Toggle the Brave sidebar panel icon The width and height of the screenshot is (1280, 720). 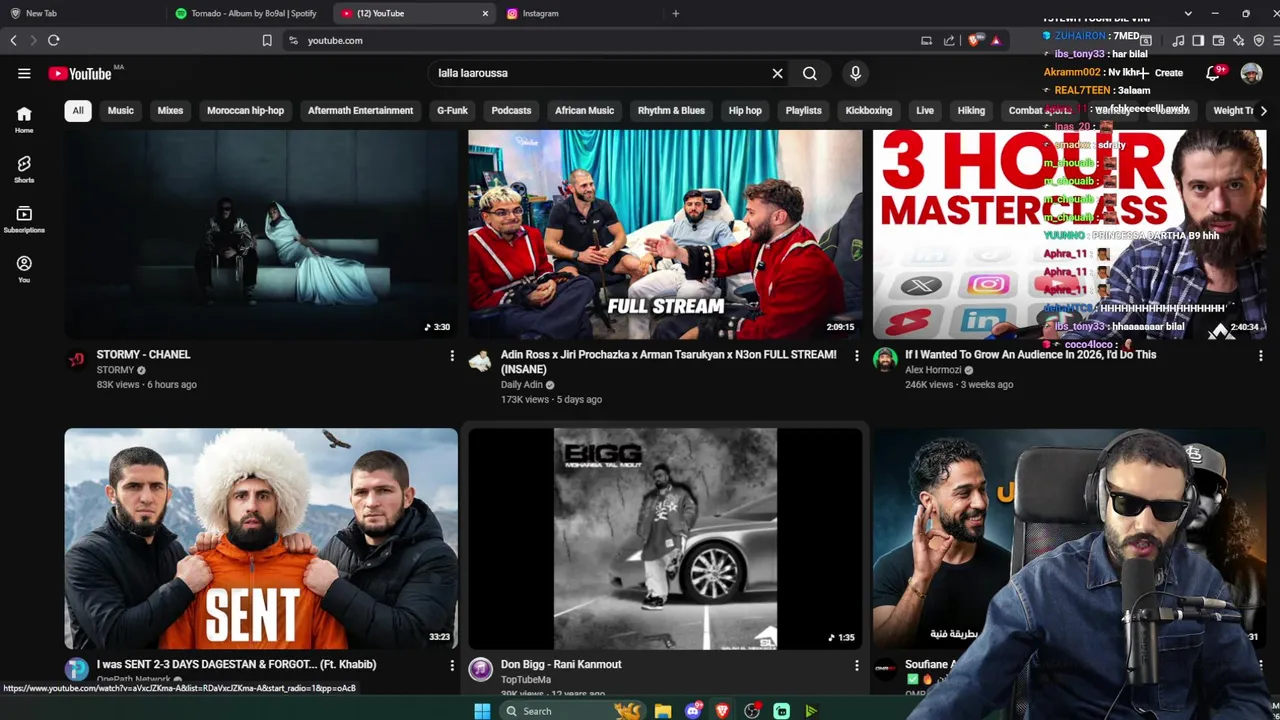click(1198, 40)
